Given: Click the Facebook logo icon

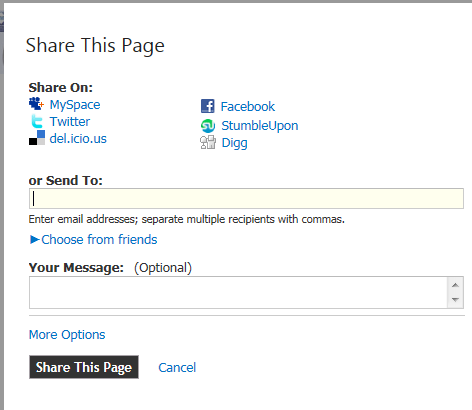Looking at the screenshot, I should [207, 106].
